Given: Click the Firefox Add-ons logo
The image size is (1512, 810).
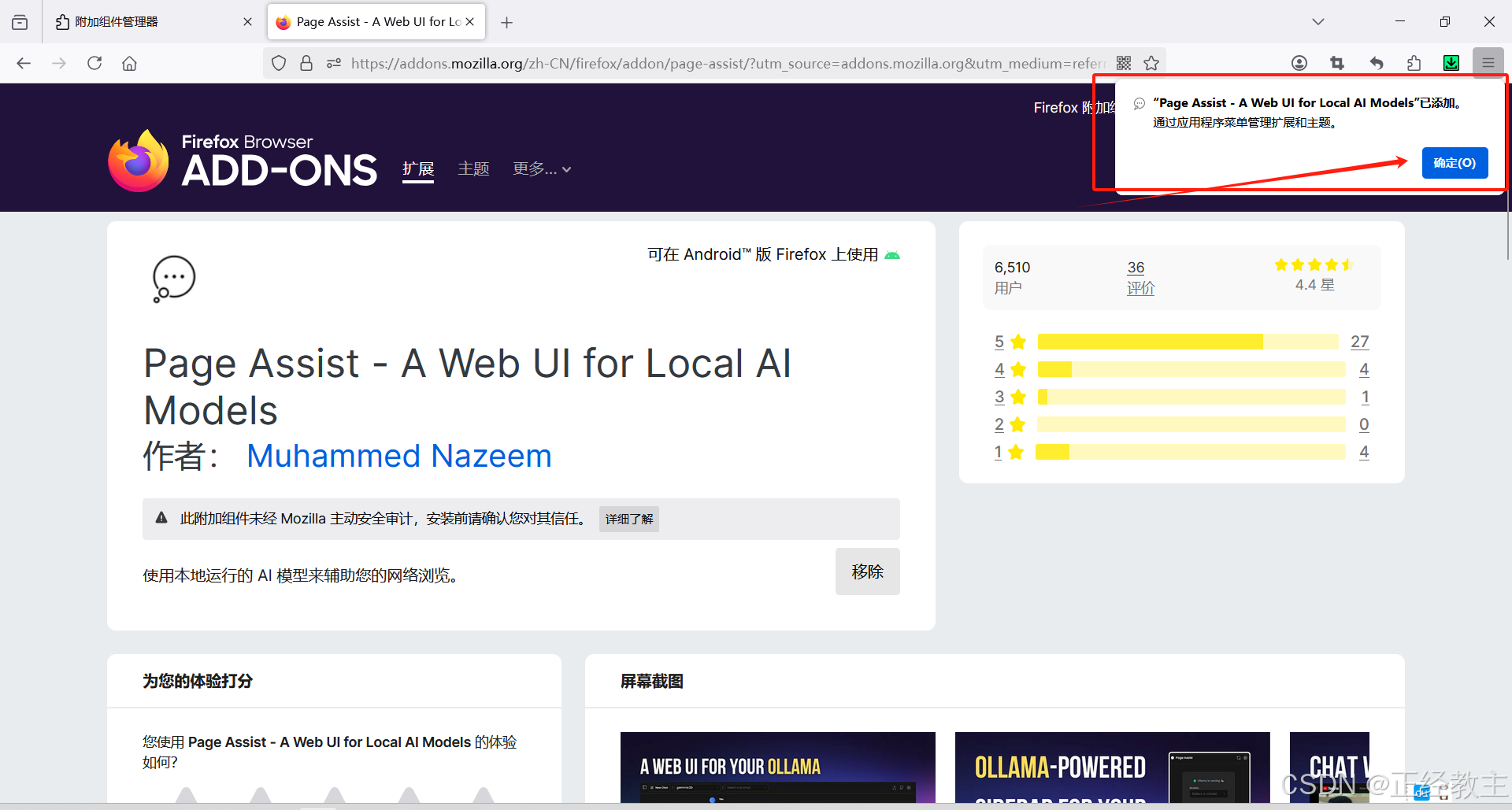Looking at the screenshot, I should (x=243, y=161).
